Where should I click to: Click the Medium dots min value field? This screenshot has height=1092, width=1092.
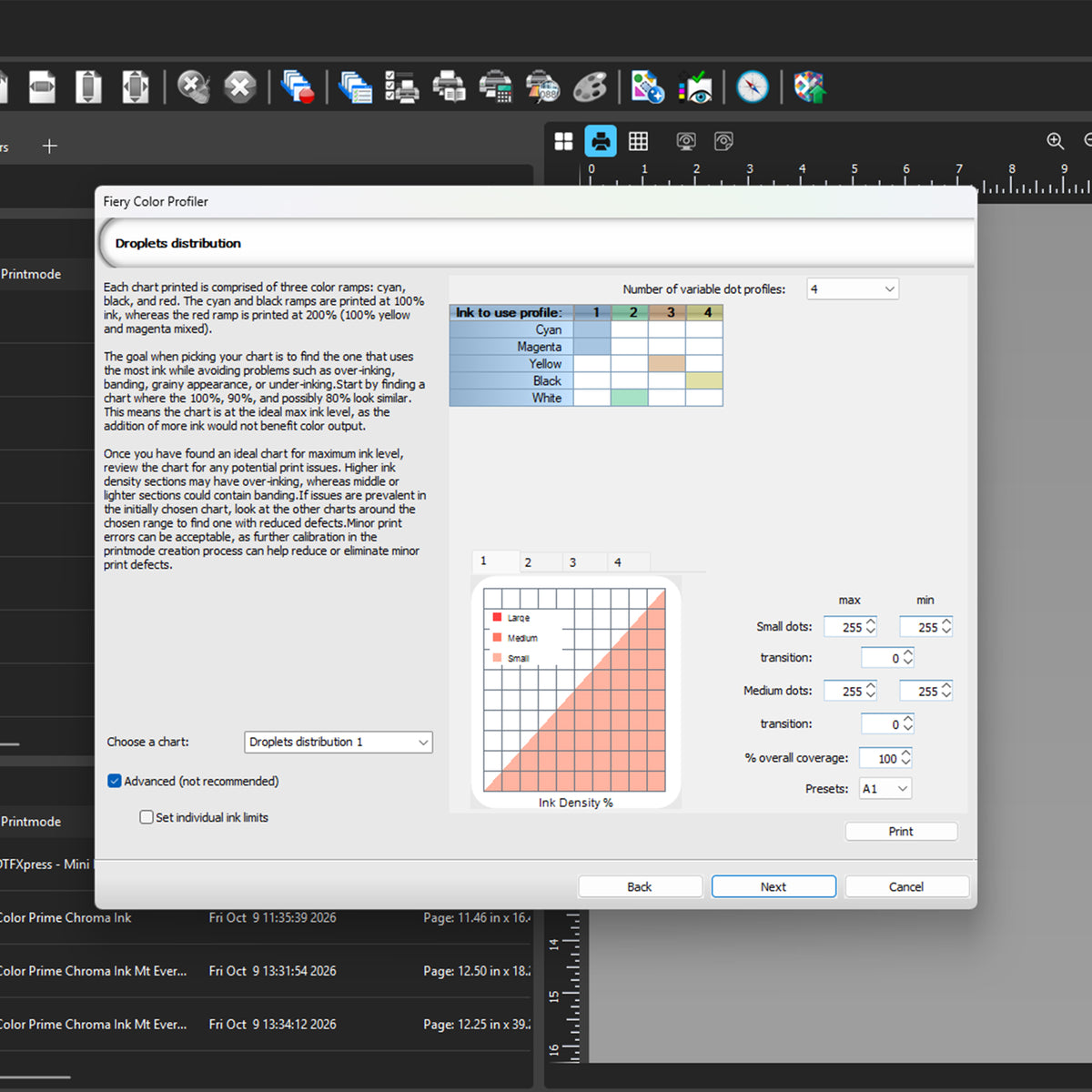(925, 692)
